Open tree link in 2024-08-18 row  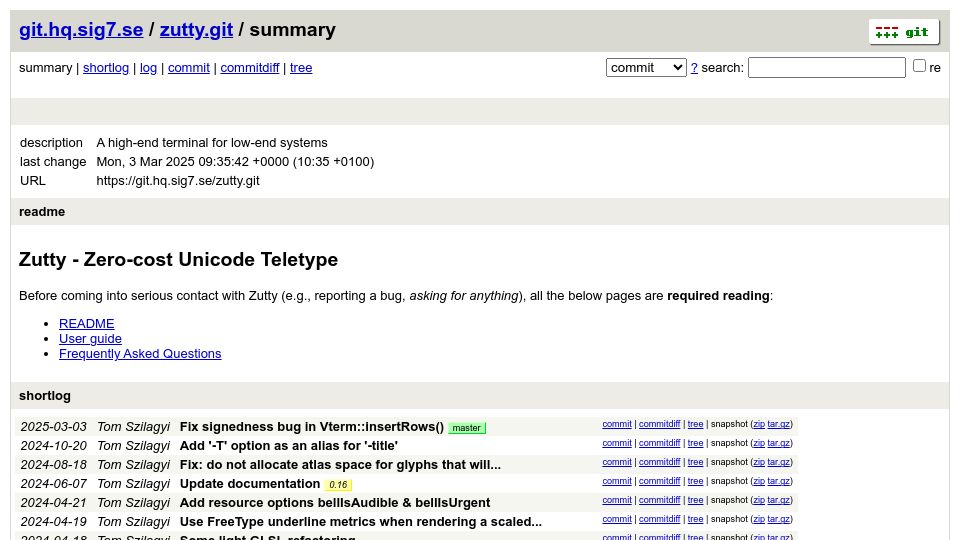pyautogui.click(x=695, y=462)
